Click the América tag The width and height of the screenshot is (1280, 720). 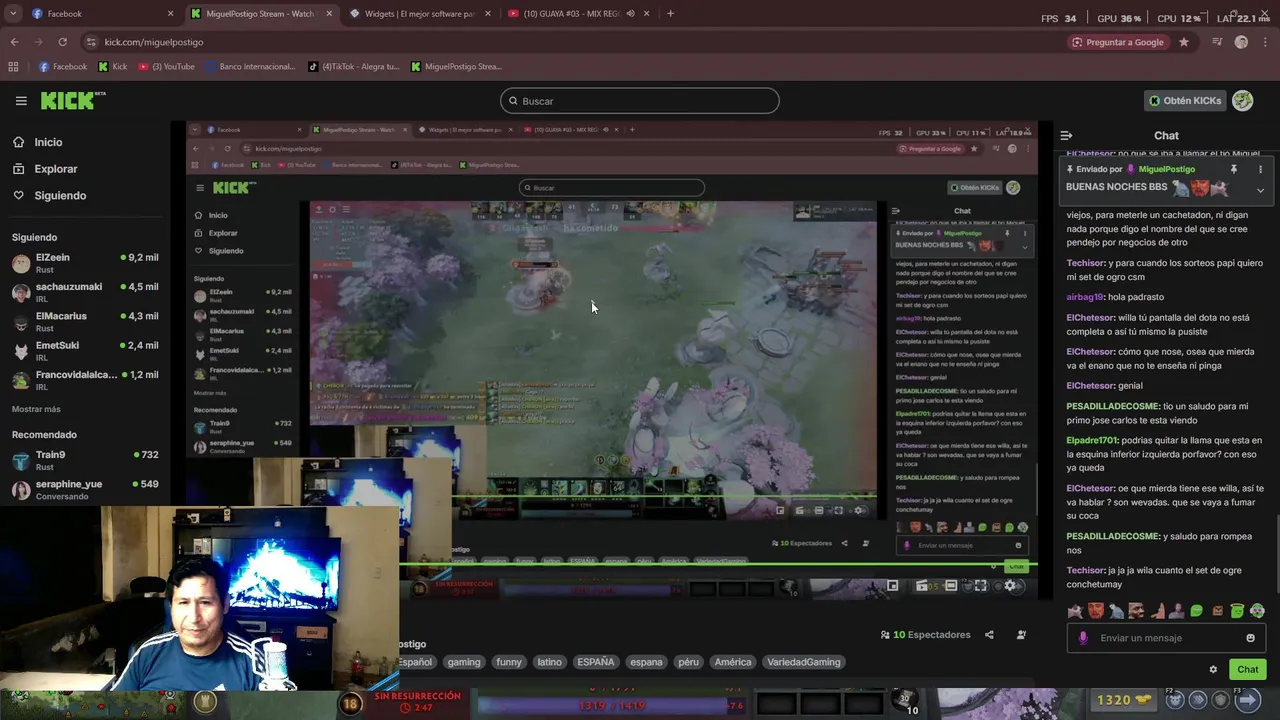(x=732, y=662)
